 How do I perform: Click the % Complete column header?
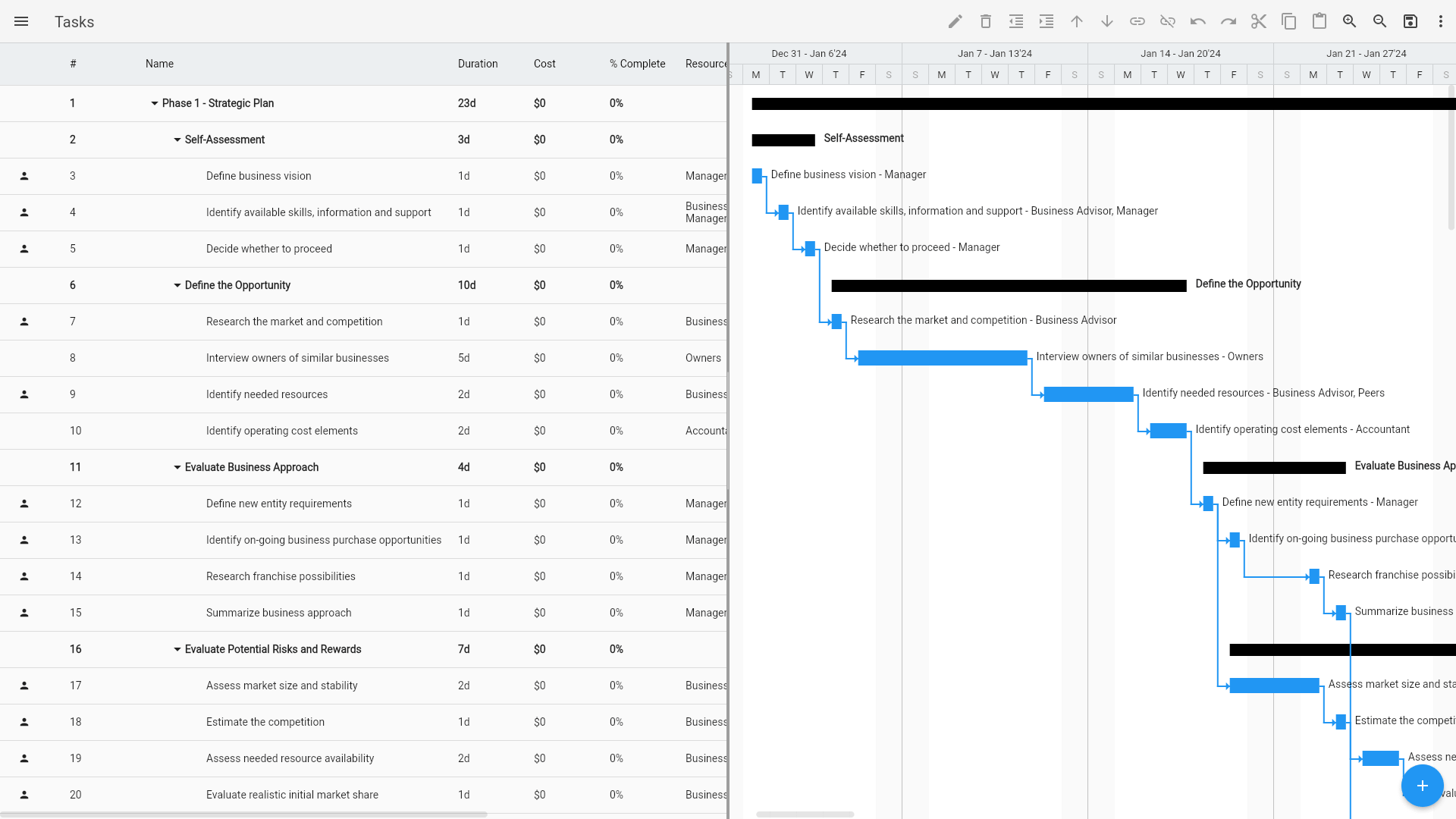coord(637,64)
